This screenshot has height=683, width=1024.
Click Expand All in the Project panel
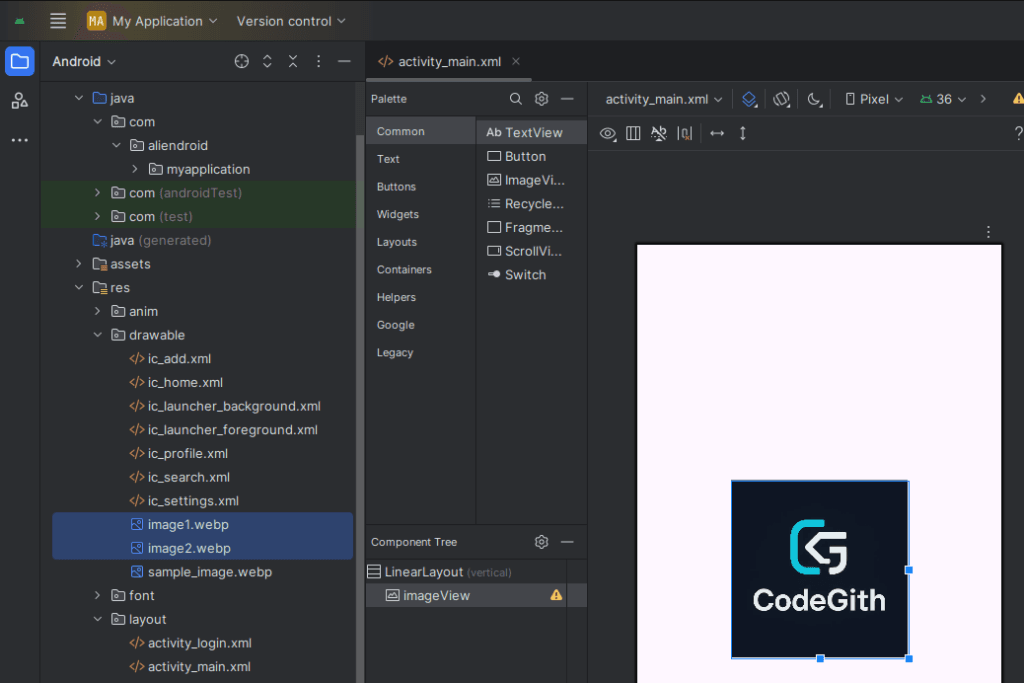[267, 61]
